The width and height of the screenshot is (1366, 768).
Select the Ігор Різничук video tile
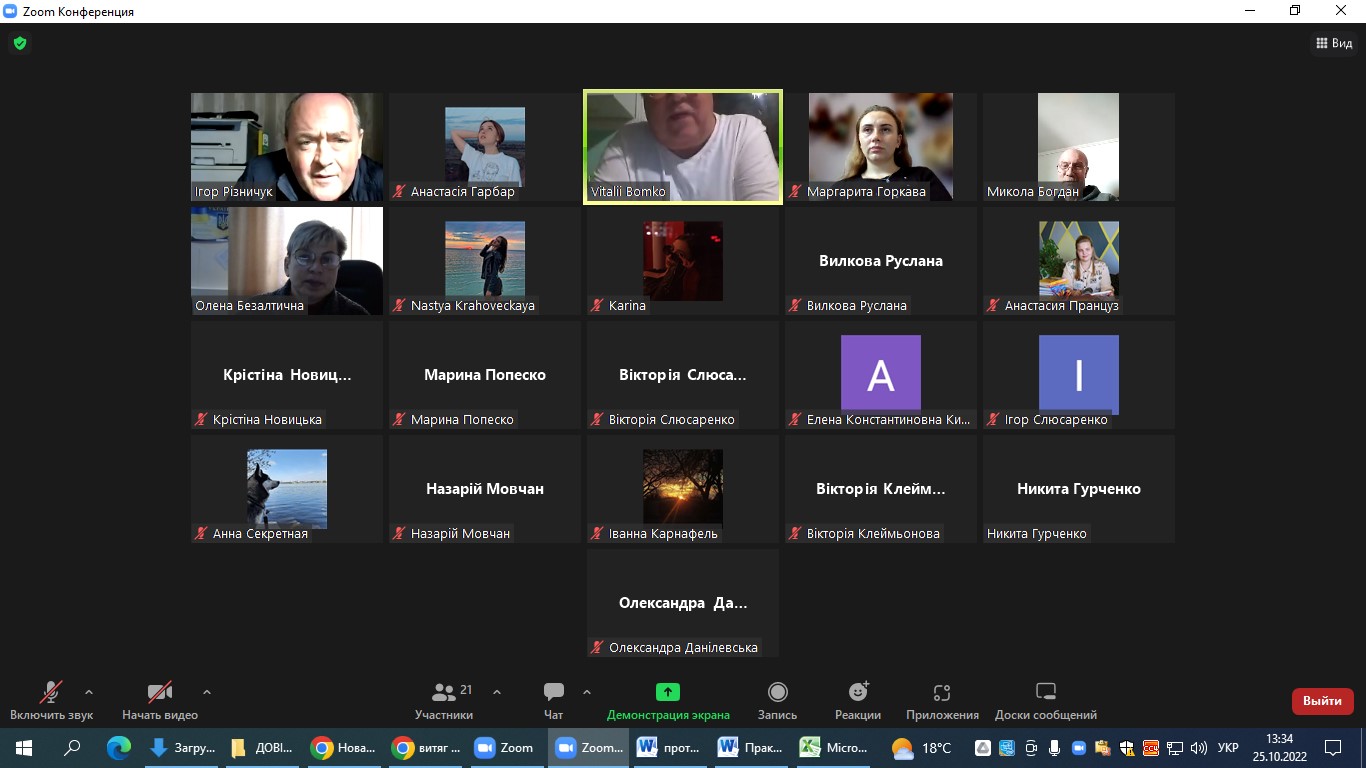click(287, 147)
